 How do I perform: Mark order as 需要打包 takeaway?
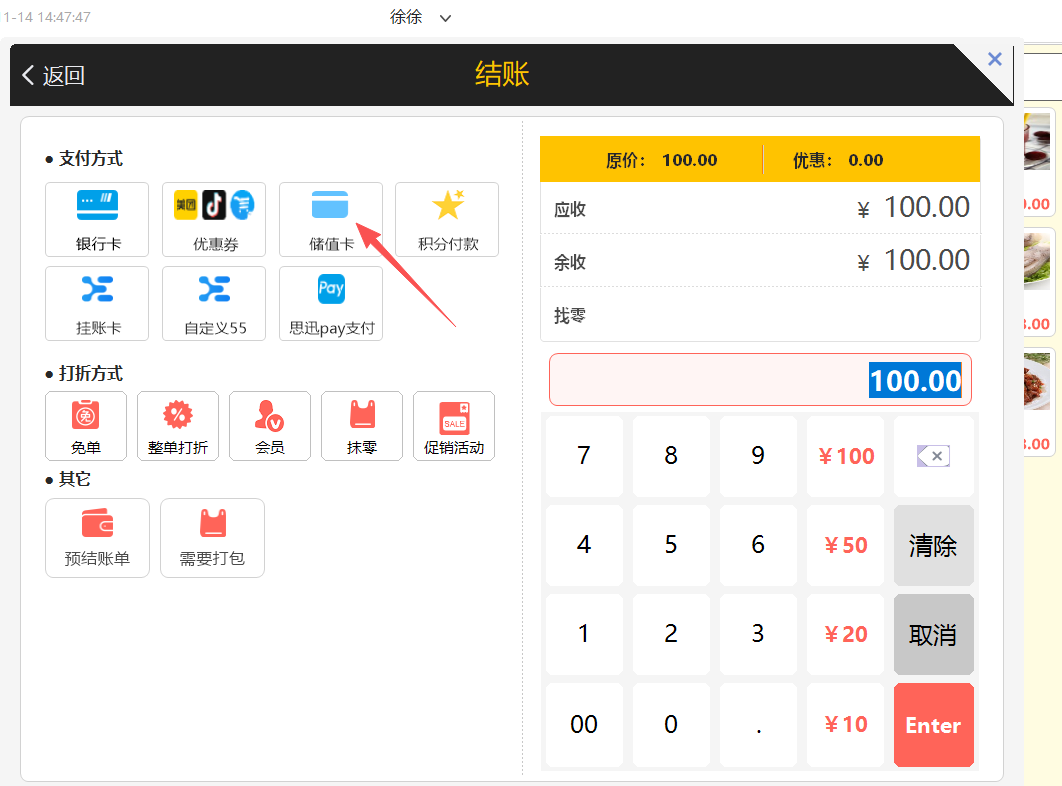[212, 538]
